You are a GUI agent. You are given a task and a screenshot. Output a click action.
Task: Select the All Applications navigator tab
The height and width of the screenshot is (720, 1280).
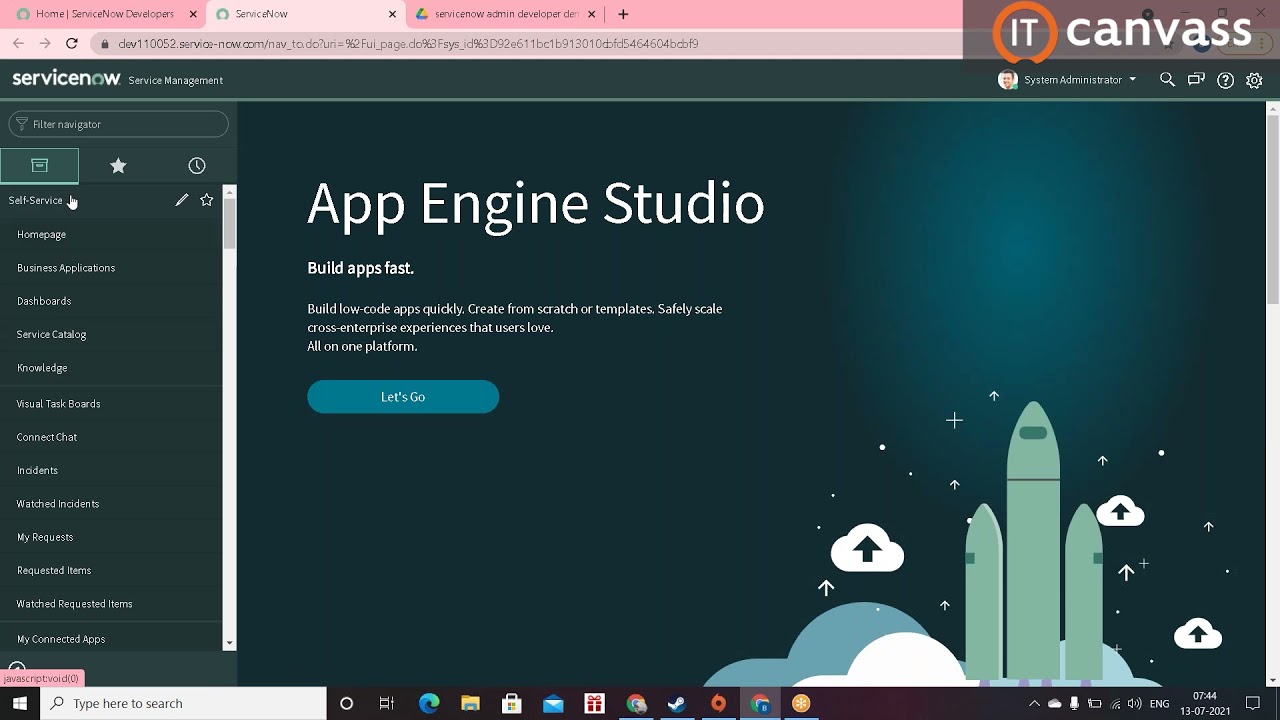pos(40,165)
